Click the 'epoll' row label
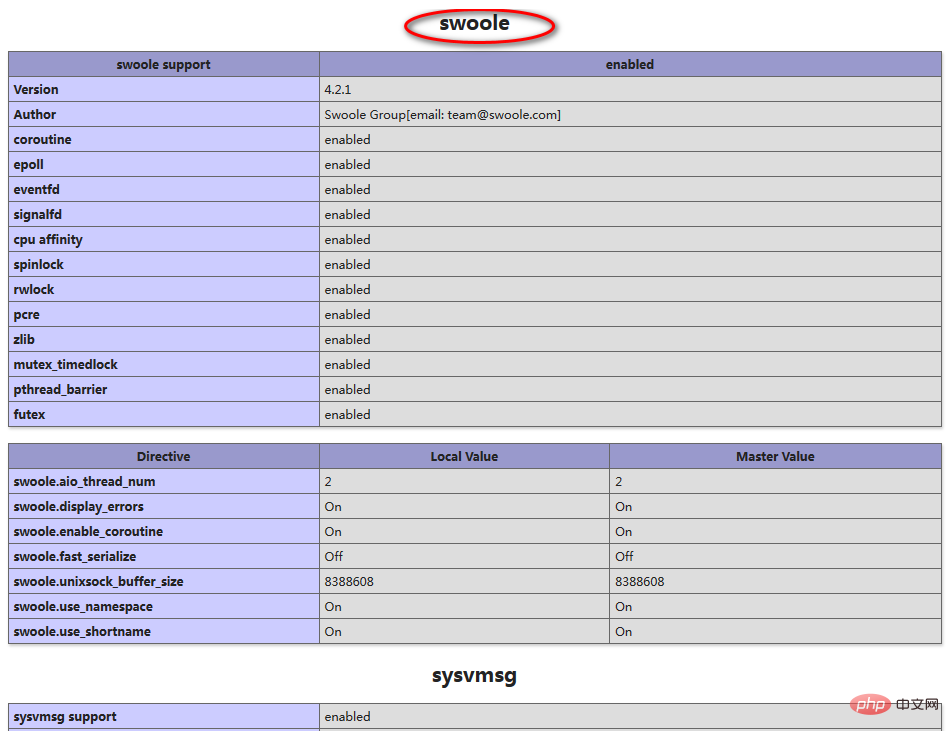Viewport: 949px width, 737px height. click(x=29, y=165)
